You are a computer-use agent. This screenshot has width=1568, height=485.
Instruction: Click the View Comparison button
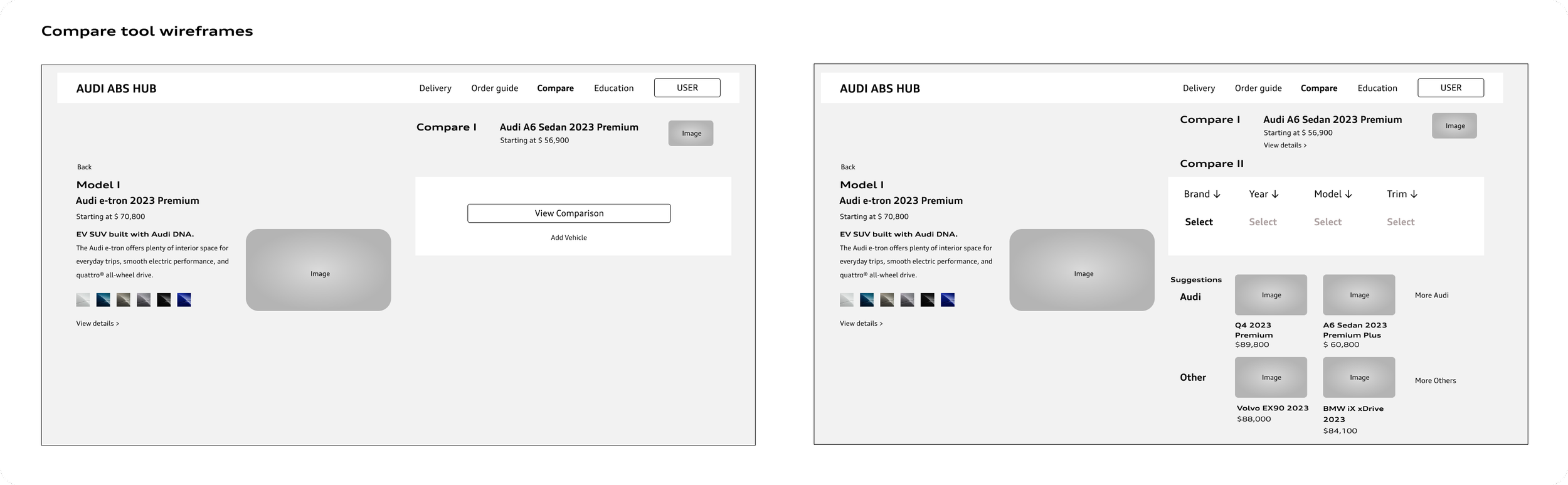click(569, 213)
